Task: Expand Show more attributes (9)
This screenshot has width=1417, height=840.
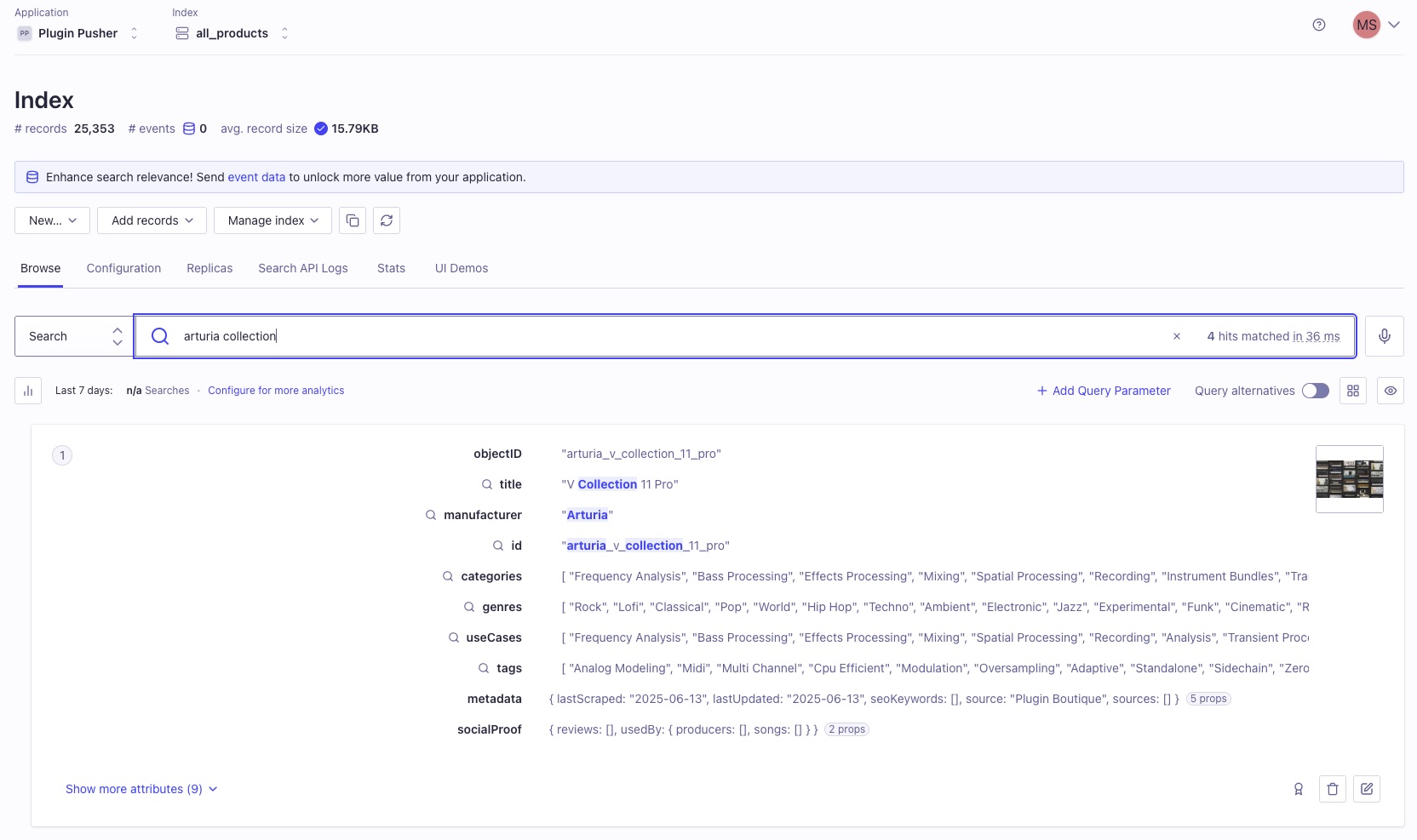Action: 141,789
